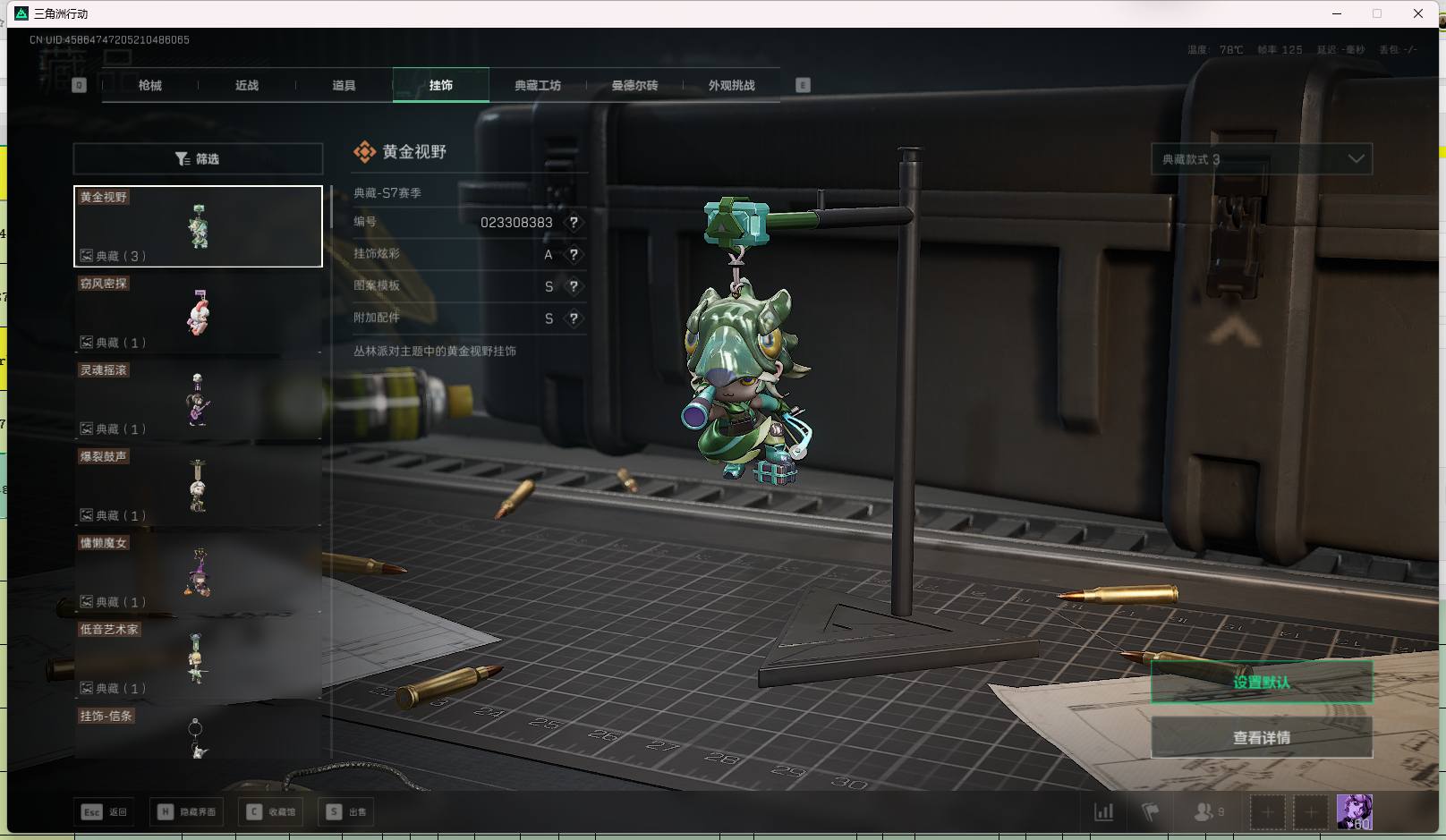Select the 灵魂摇滚 charm card

point(198,400)
